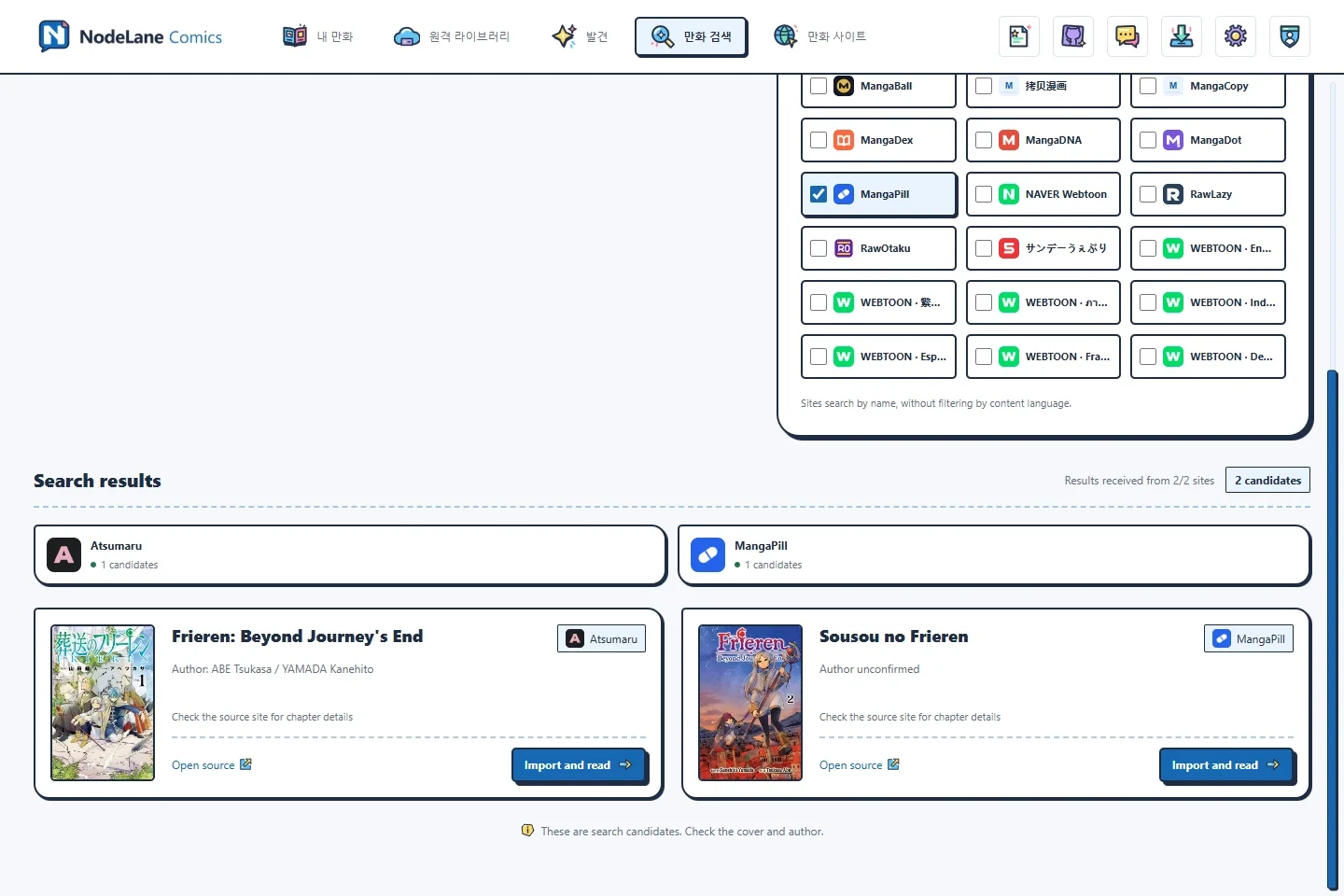Uncheck the MangaPill site checkbox
This screenshot has height=896, width=1344.
819,194
